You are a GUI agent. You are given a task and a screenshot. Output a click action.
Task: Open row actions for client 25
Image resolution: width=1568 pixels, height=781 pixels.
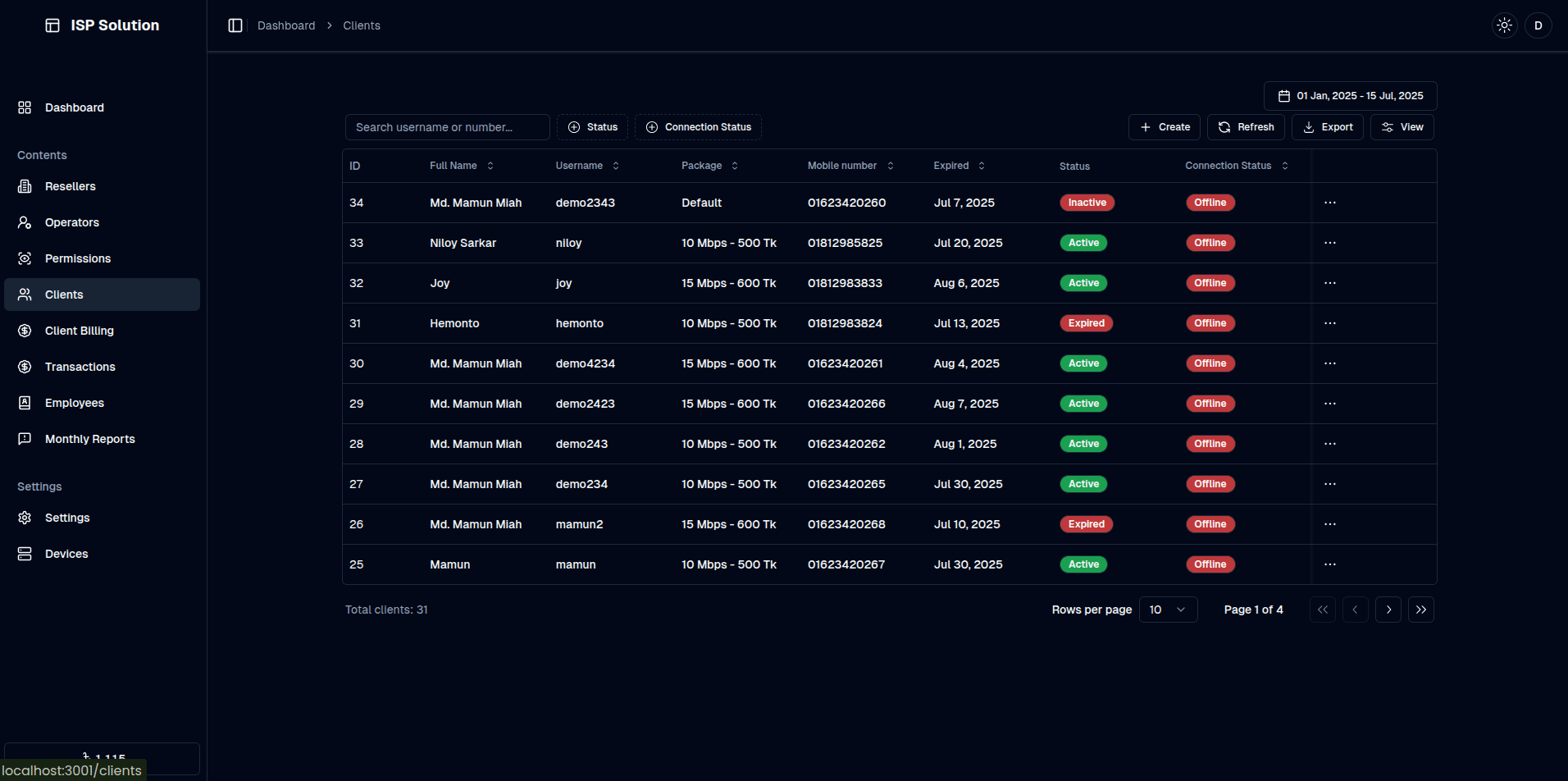click(1329, 564)
